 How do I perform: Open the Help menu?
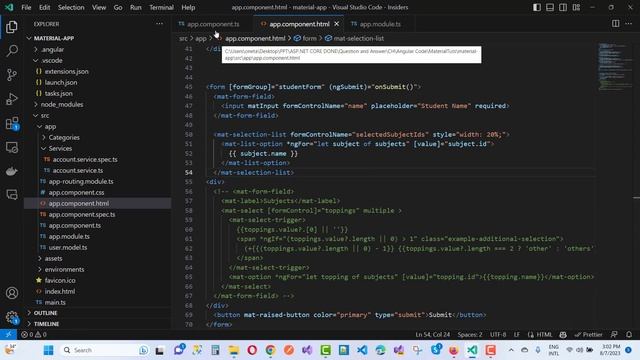coord(188,7)
